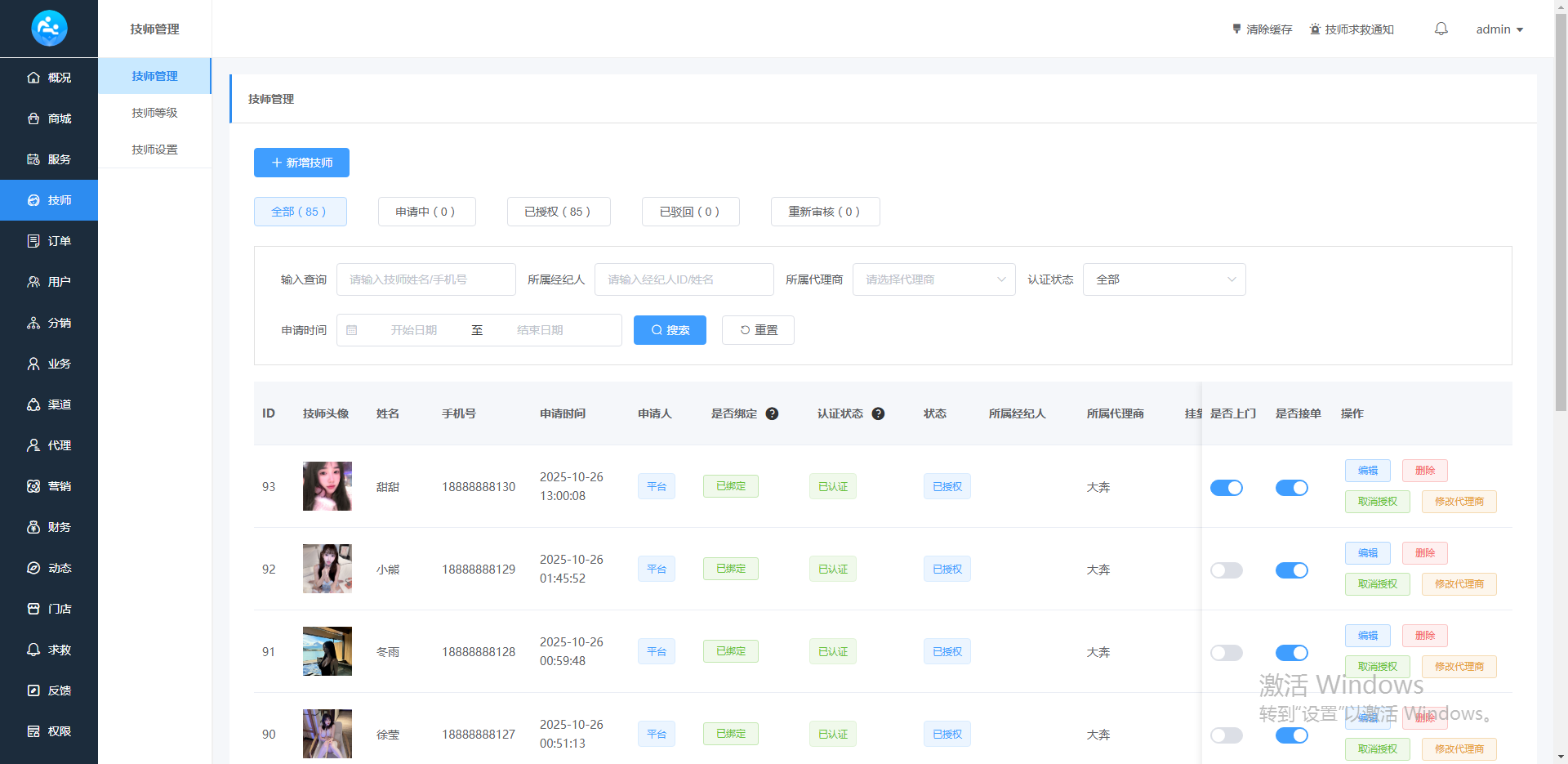Open the 概况 overview home icon
Image resolution: width=1568 pixels, height=764 pixels.
click(x=33, y=78)
